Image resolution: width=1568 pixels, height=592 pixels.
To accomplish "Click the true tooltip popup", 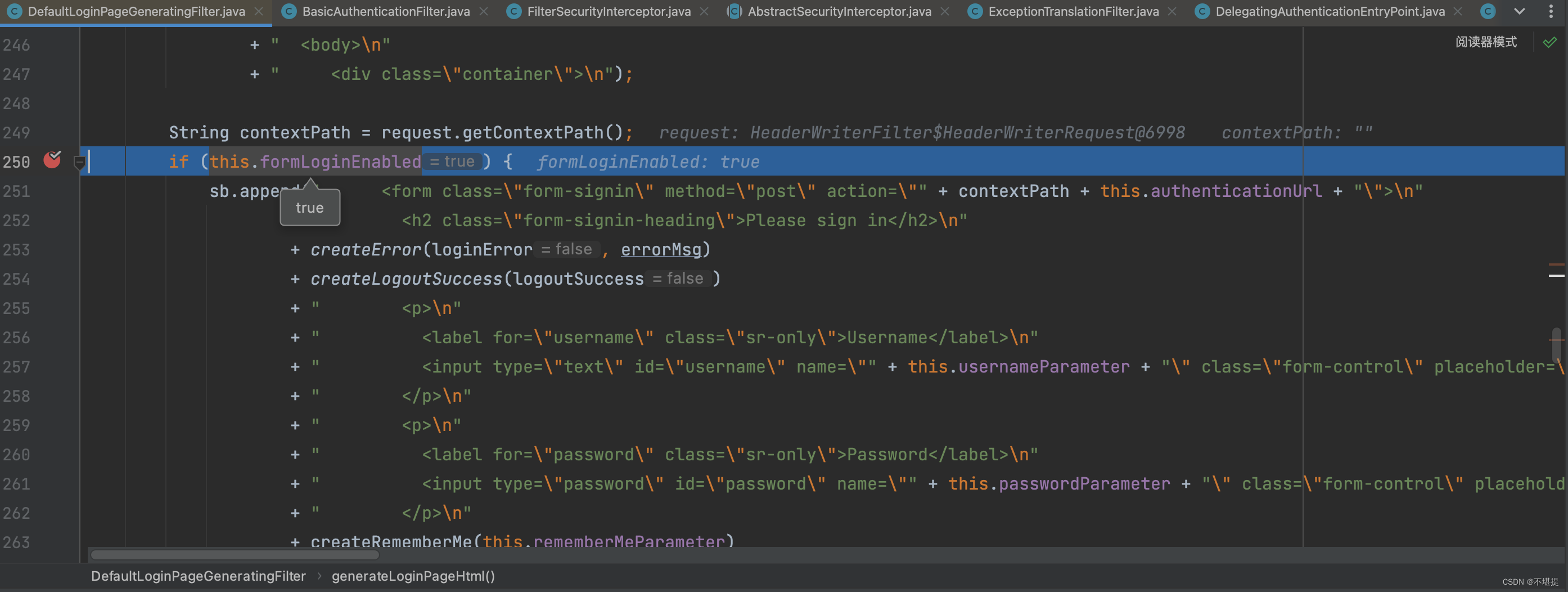I will [x=310, y=208].
